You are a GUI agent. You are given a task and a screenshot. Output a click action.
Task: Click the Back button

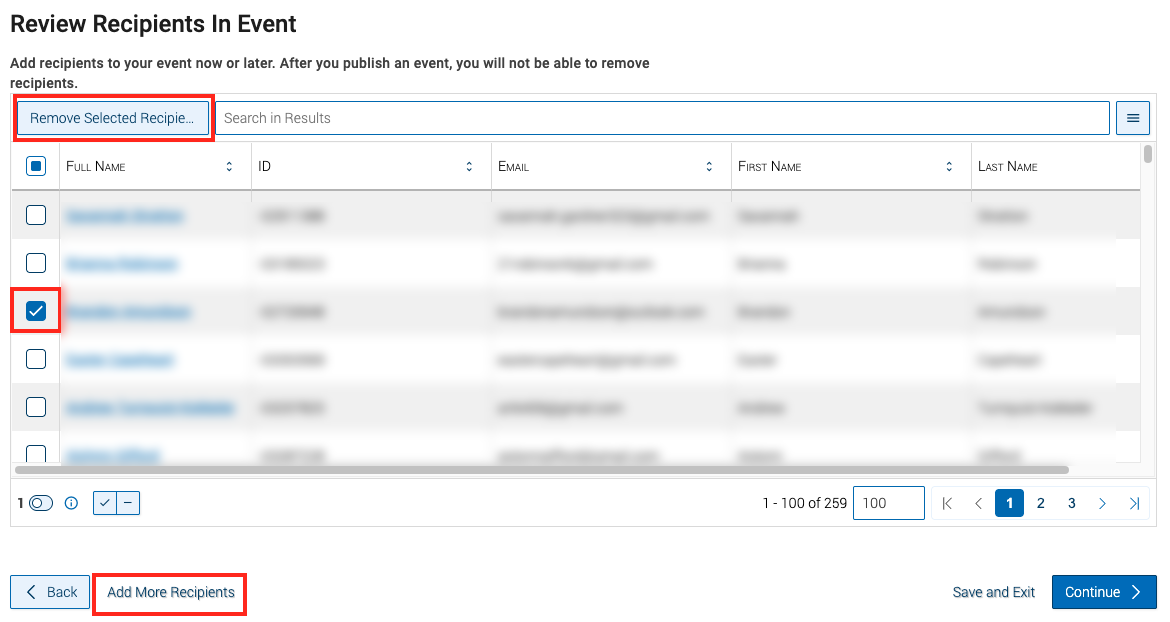pyautogui.click(x=50, y=592)
